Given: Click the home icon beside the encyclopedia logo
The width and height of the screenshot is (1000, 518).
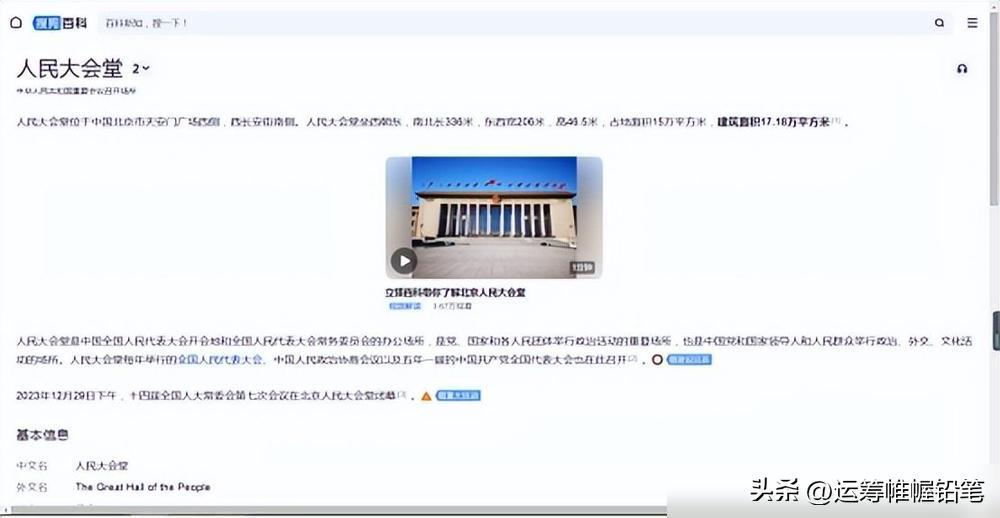Looking at the screenshot, I should [x=16, y=22].
